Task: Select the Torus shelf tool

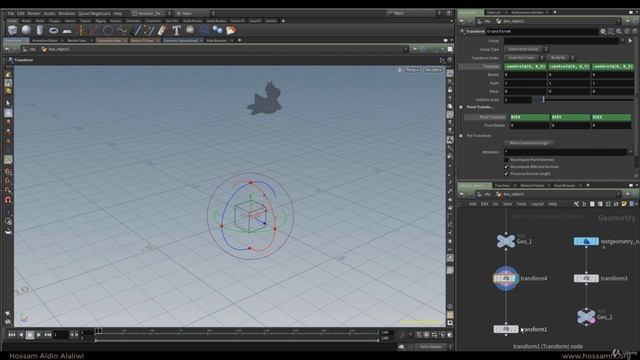Action: pos(53,30)
